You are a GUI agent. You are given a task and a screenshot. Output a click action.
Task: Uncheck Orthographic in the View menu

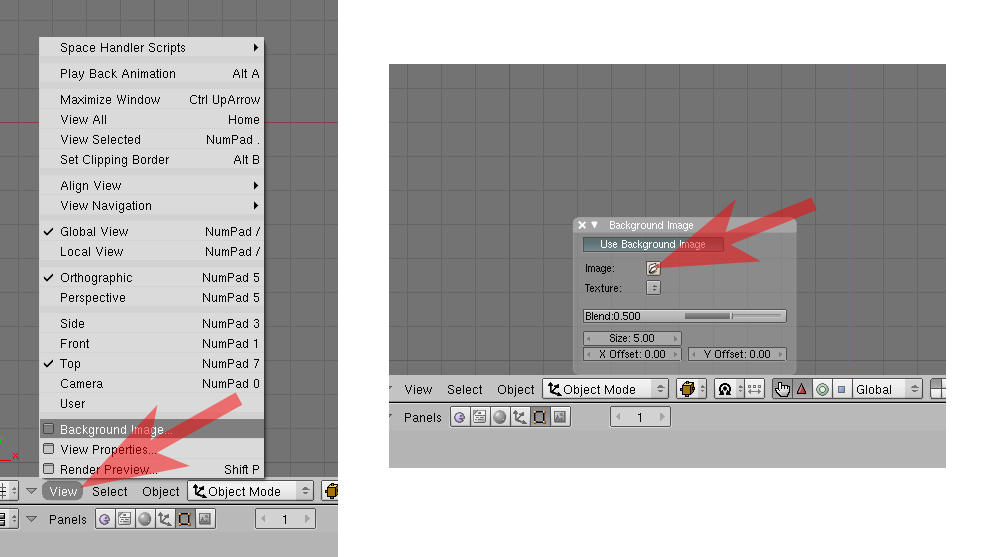(x=152, y=278)
